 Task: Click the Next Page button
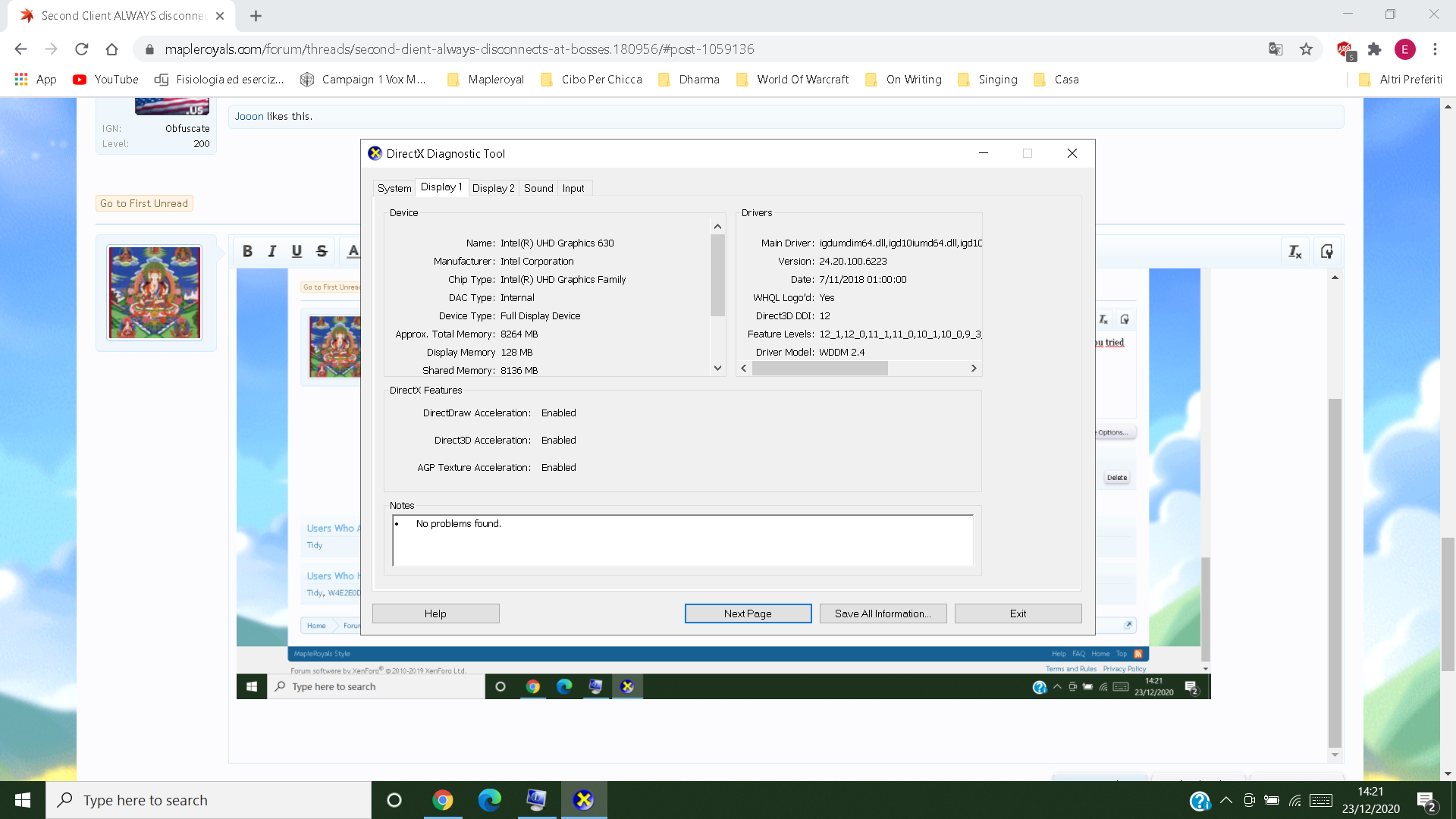pos(748,613)
